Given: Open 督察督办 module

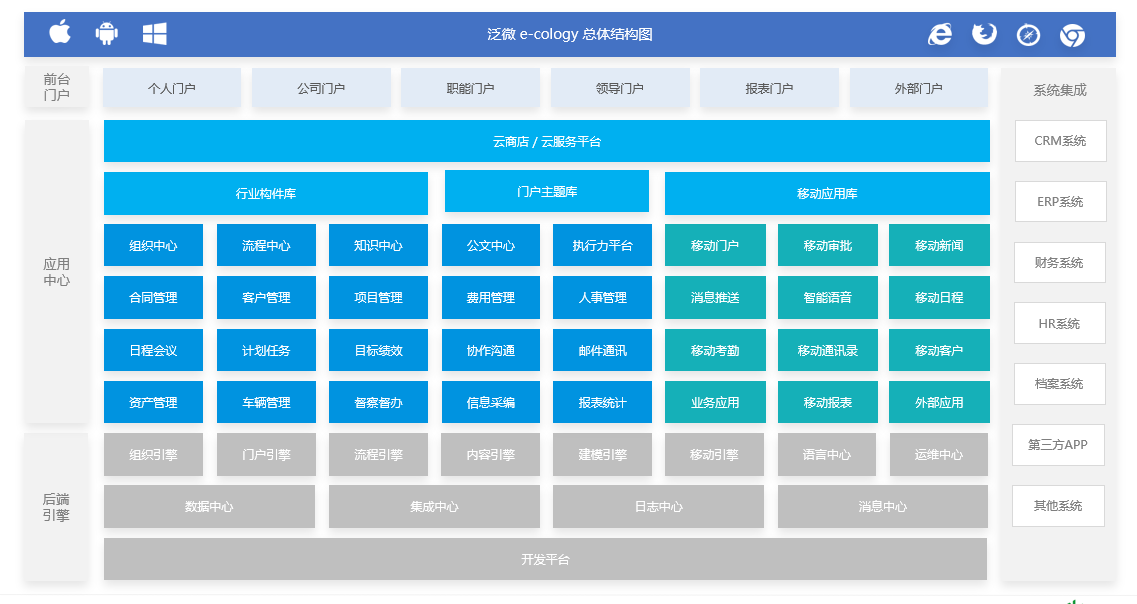Looking at the screenshot, I should click(379, 402).
